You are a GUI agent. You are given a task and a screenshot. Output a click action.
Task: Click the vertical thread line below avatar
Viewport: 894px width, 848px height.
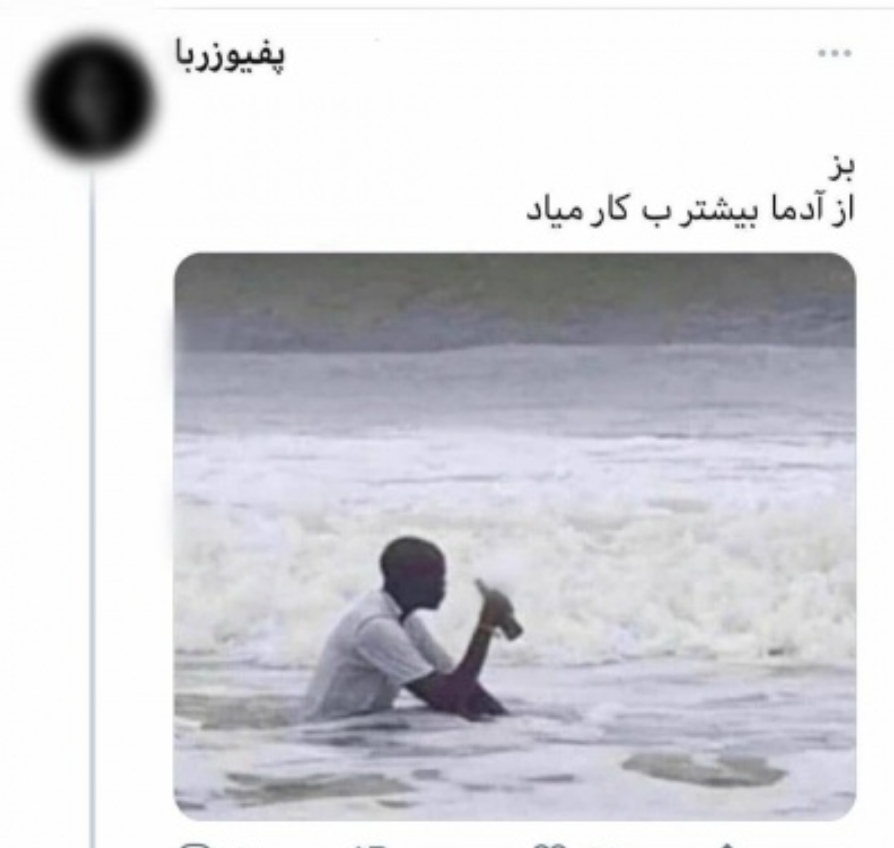pos(92,508)
